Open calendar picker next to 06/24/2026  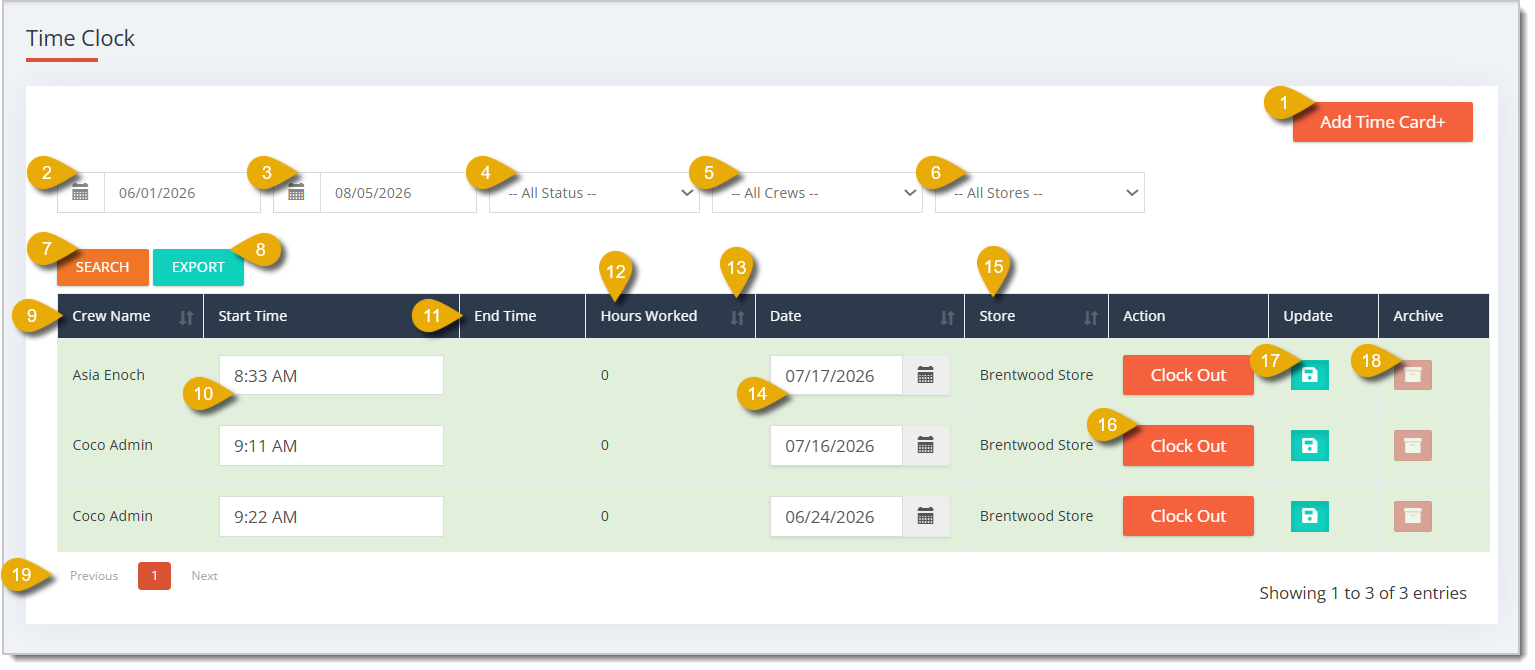(926, 516)
